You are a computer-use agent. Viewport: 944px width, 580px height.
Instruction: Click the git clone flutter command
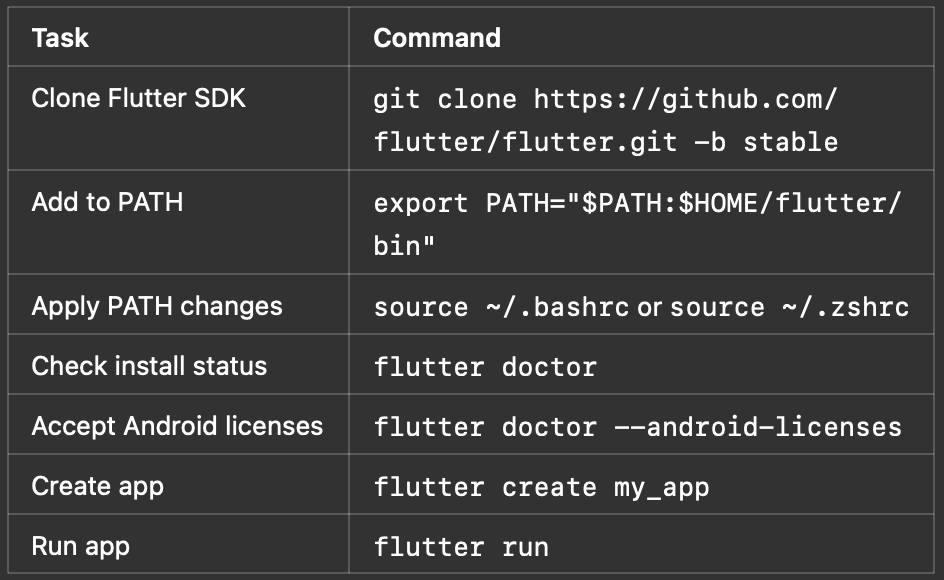[x=605, y=120]
